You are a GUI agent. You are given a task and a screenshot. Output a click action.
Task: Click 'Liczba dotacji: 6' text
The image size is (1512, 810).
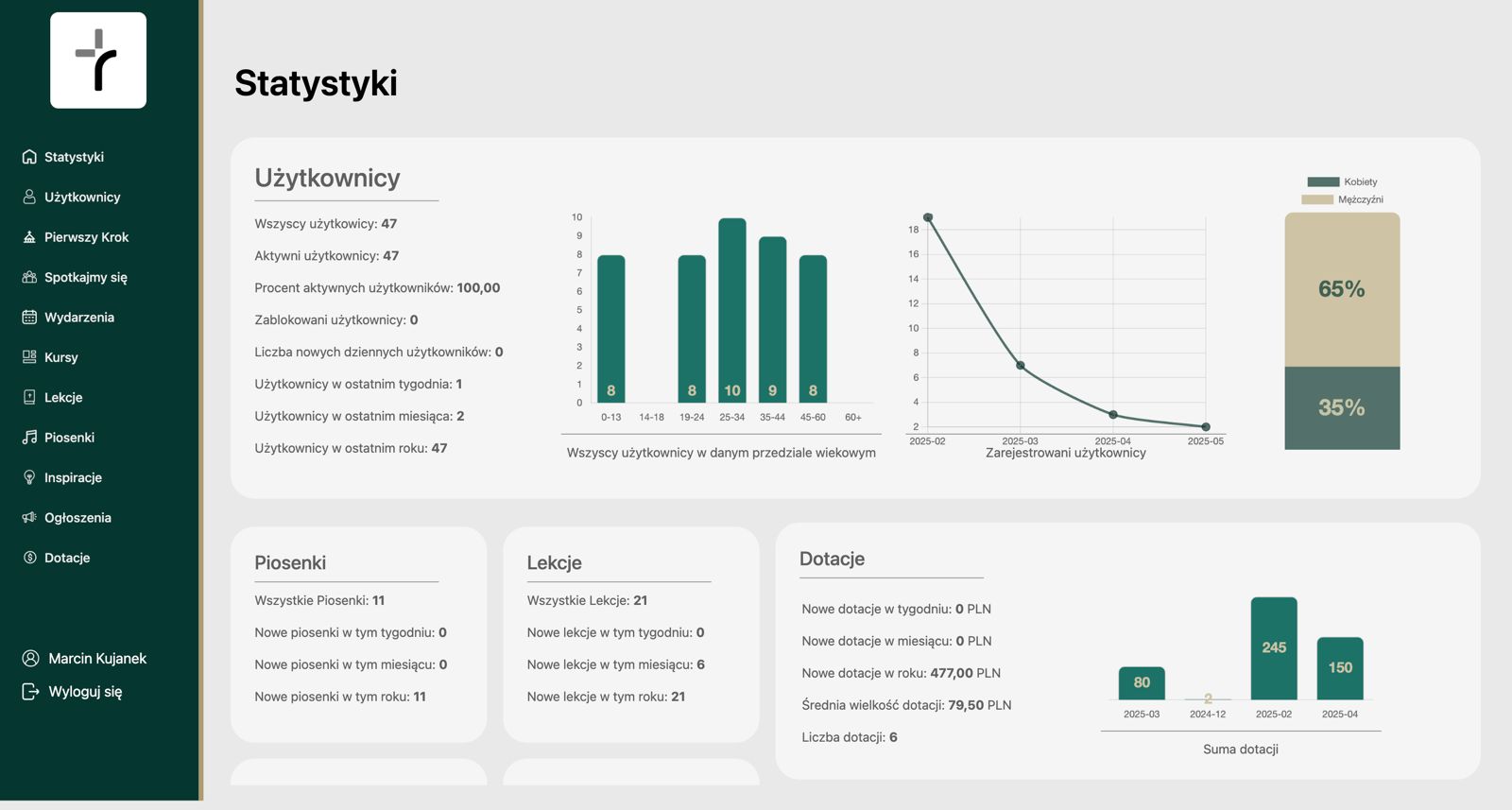click(x=850, y=737)
